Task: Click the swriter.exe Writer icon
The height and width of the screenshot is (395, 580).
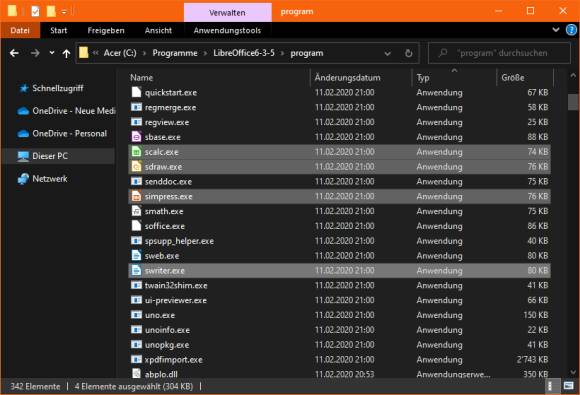Action: coord(136,270)
